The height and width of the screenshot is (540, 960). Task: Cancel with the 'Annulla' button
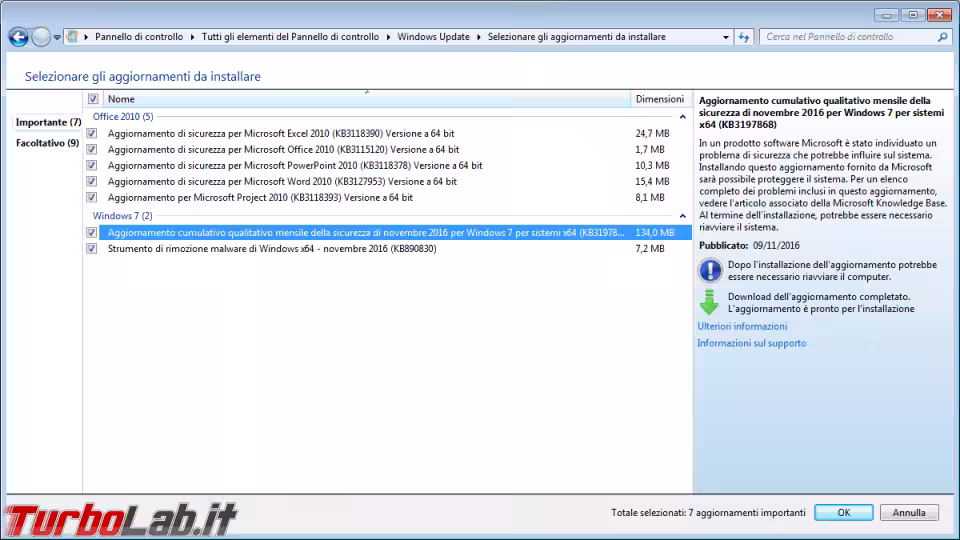[x=909, y=512]
